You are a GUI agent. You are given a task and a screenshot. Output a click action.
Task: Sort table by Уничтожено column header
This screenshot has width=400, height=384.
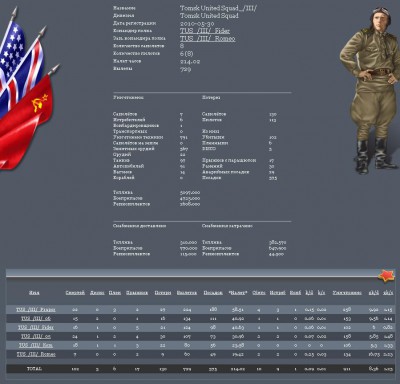coord(347,293)
